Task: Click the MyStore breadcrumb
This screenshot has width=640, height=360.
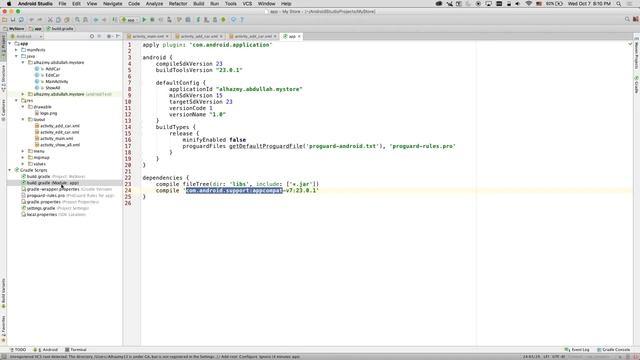Action: [x=14, y=29]
